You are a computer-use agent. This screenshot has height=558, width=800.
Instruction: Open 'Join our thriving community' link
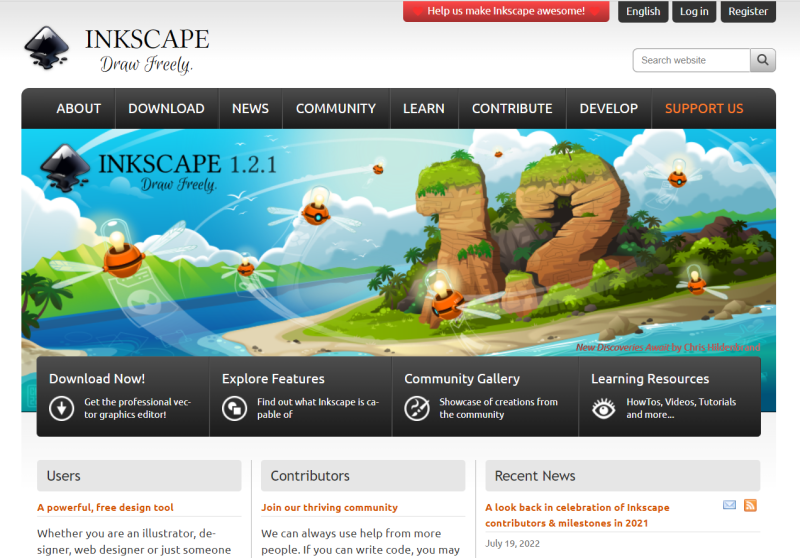[329, 508]
